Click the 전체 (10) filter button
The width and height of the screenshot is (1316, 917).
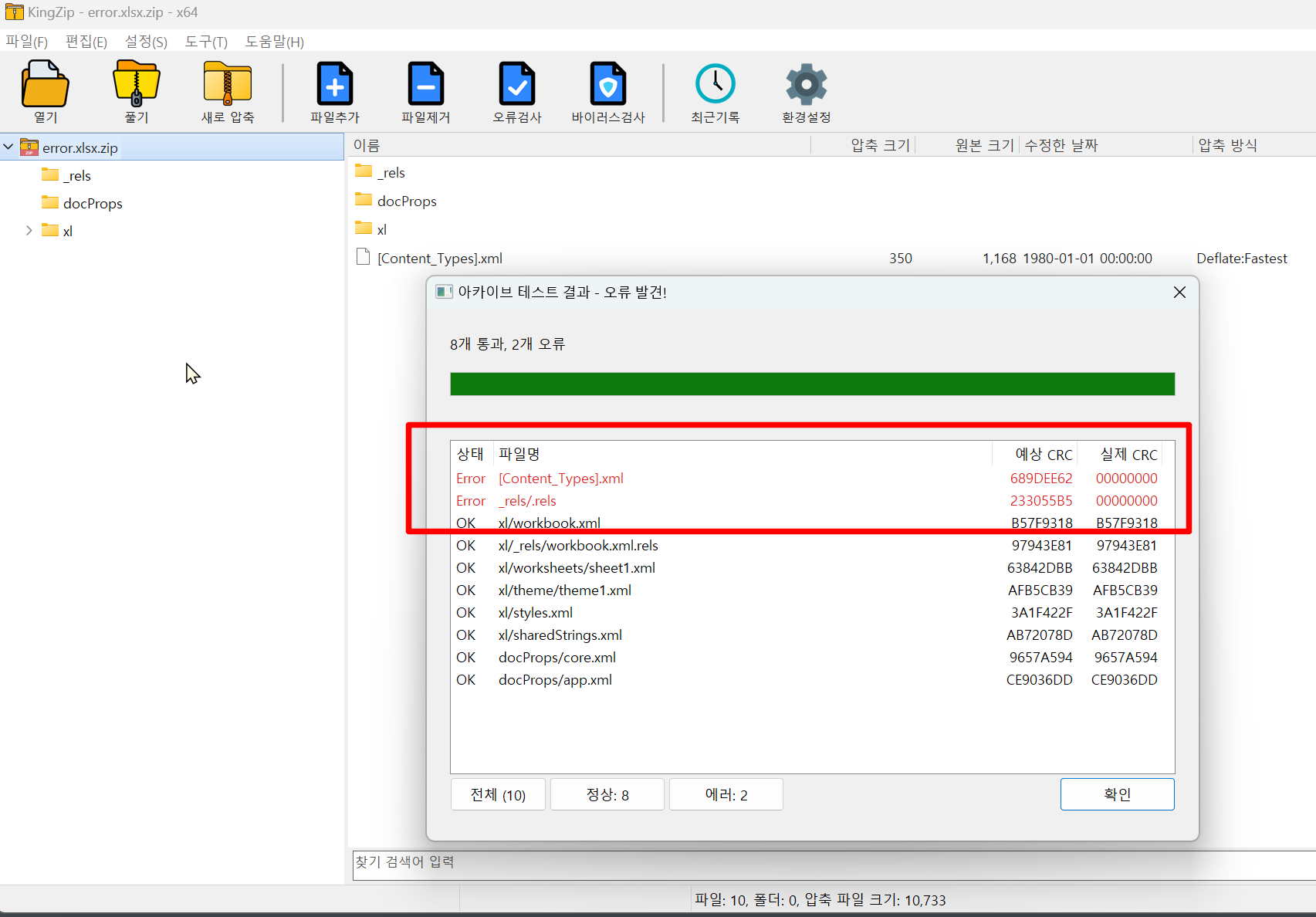(x=498, y=794)
